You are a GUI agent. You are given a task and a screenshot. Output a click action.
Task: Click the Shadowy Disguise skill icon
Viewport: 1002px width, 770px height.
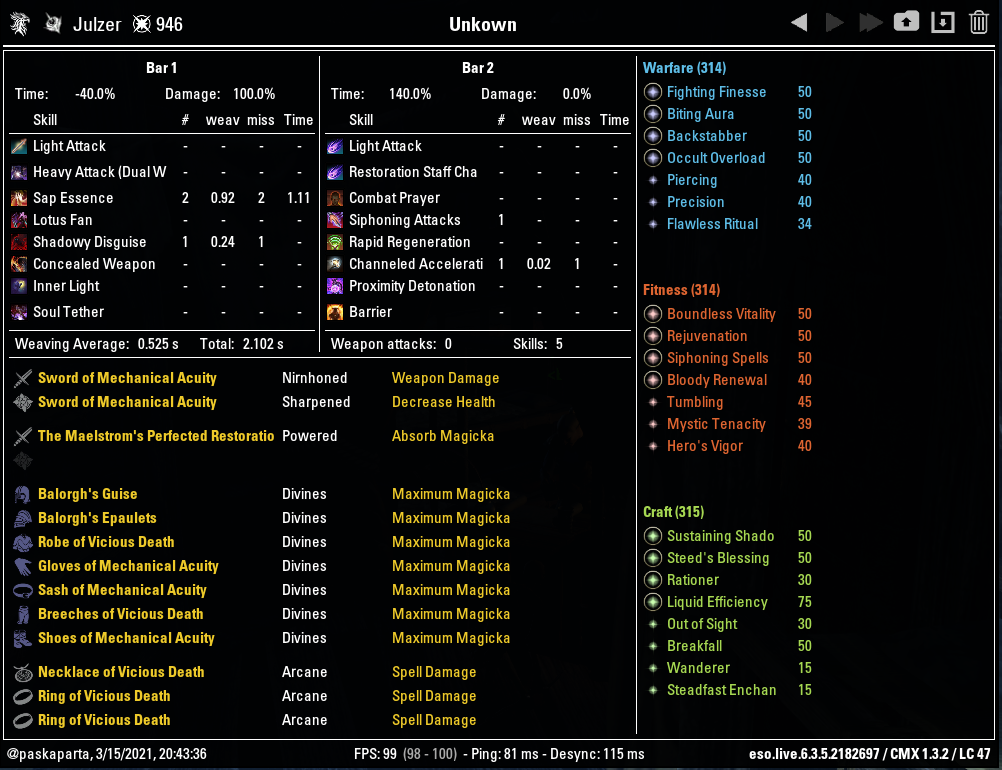click(x=19, y=242)
